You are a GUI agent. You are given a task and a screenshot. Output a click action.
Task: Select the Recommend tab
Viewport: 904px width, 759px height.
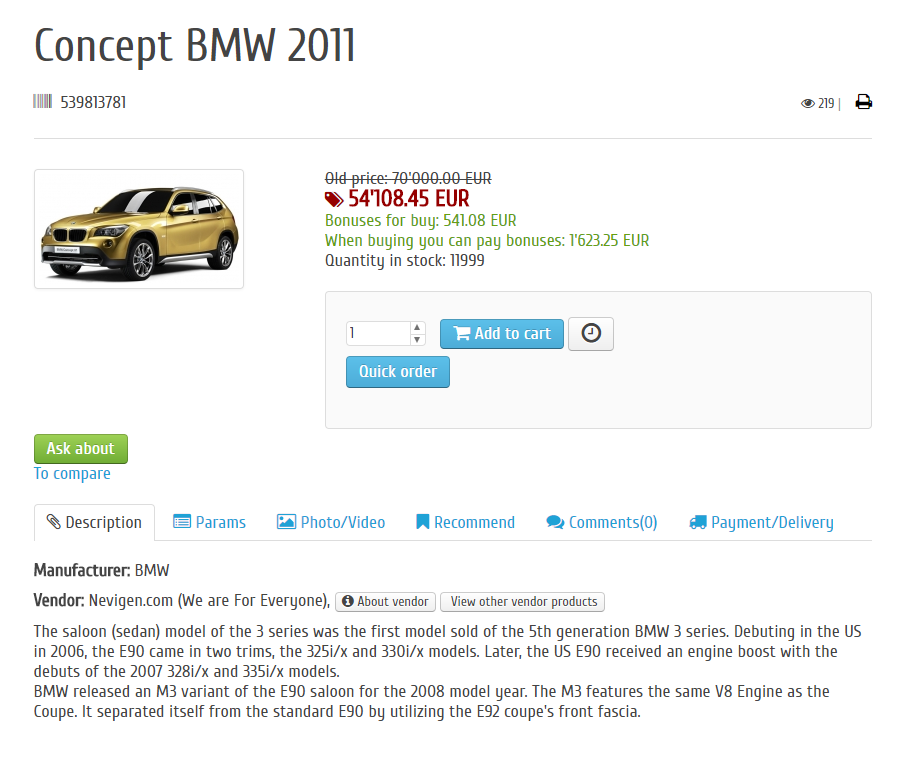tap(465, 522)
